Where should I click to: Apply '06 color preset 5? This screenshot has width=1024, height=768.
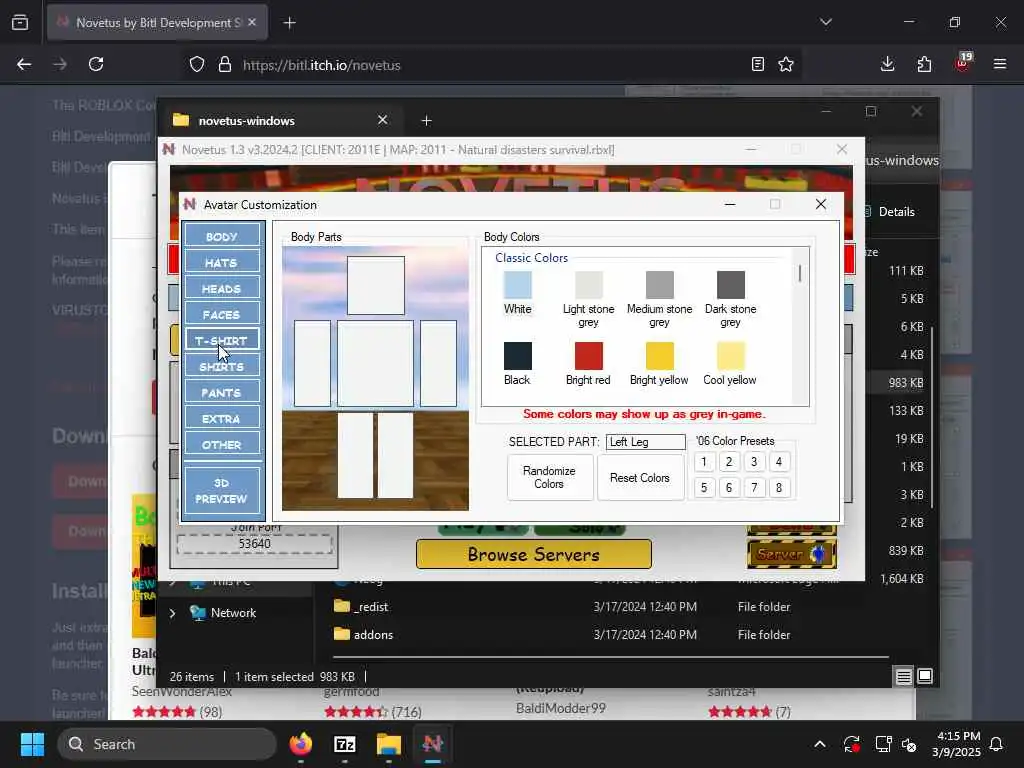click(x=704, y=487)
